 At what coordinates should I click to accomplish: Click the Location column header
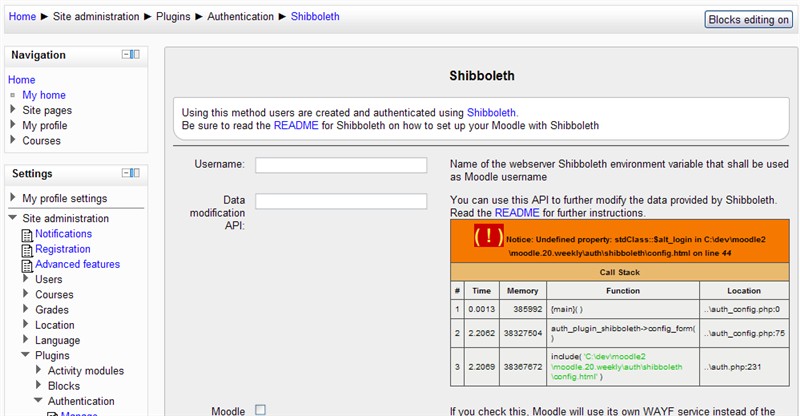(x=744, y=290)
